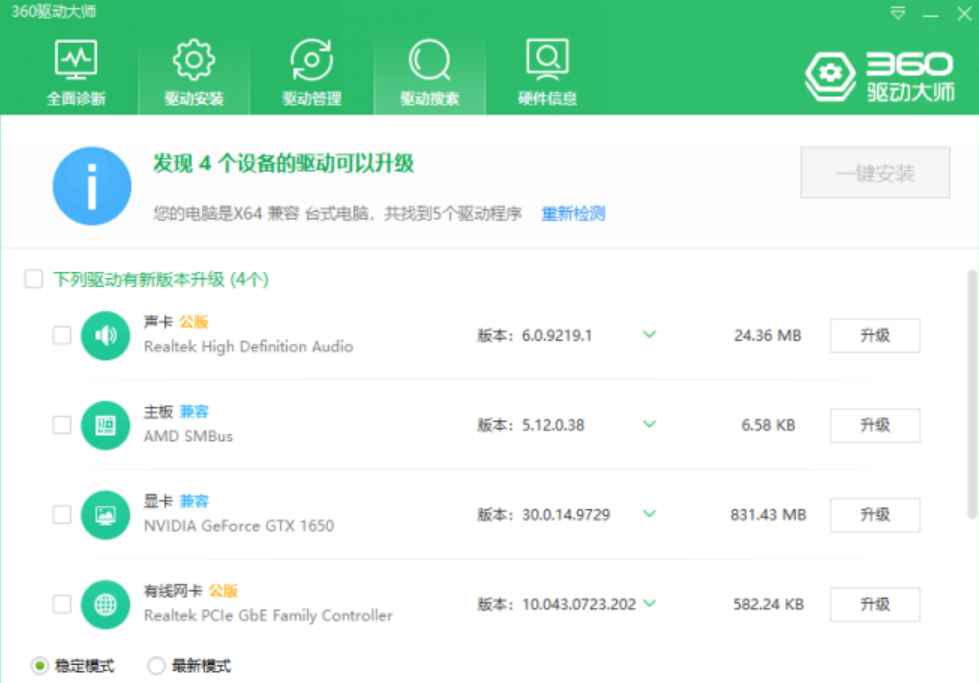Select the 最新模式 radio button
This screenshot has width=979, height=683.
(x=155, y=664)
